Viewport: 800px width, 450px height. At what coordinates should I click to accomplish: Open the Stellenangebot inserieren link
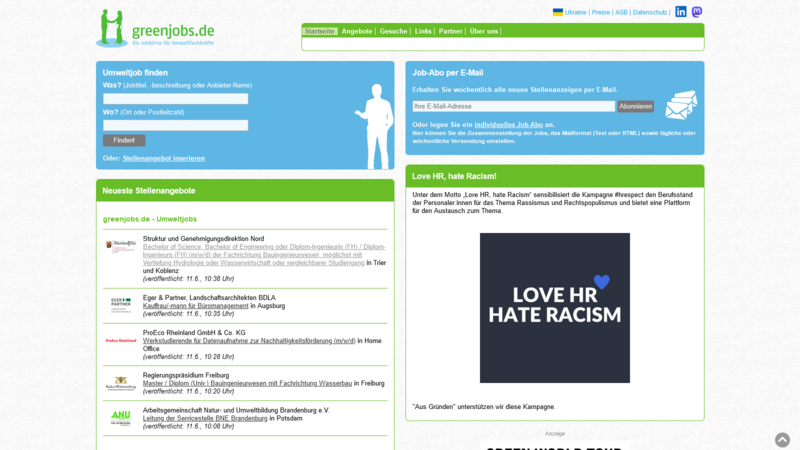pos(164,158)
